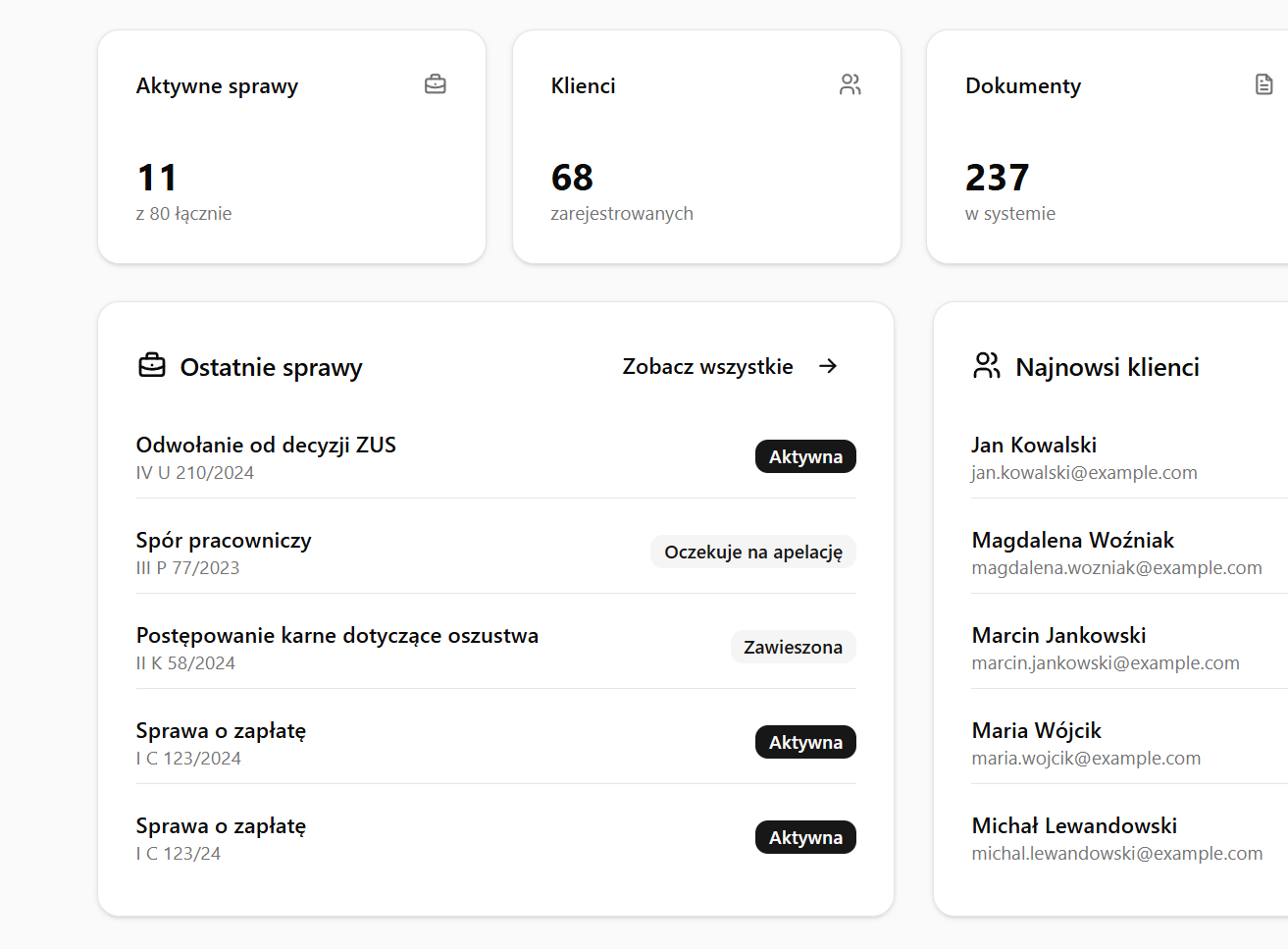1288x949 pixels.
Task: Open client Jan Kowalski
Action: click(x=1034, y=446)
